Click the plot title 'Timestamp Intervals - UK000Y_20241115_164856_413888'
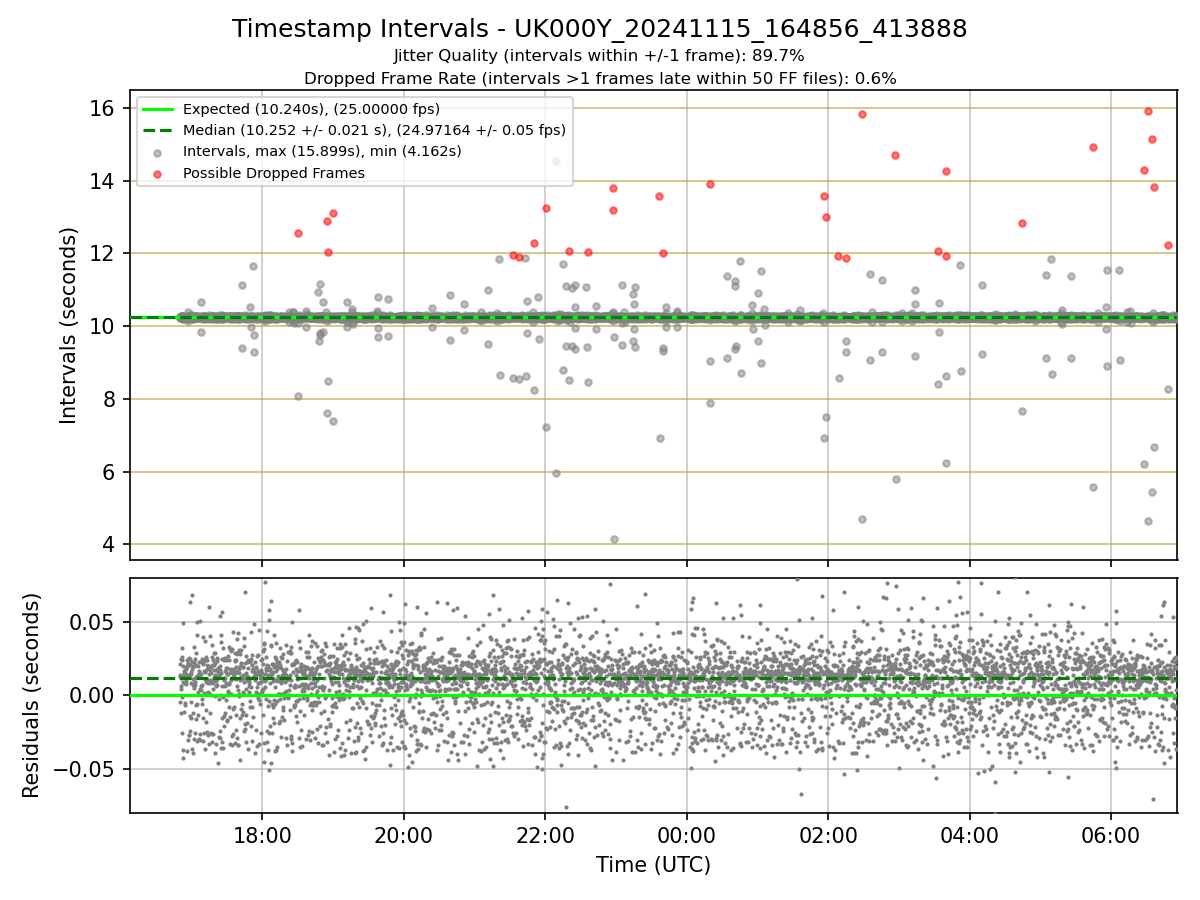 (600, 29)
